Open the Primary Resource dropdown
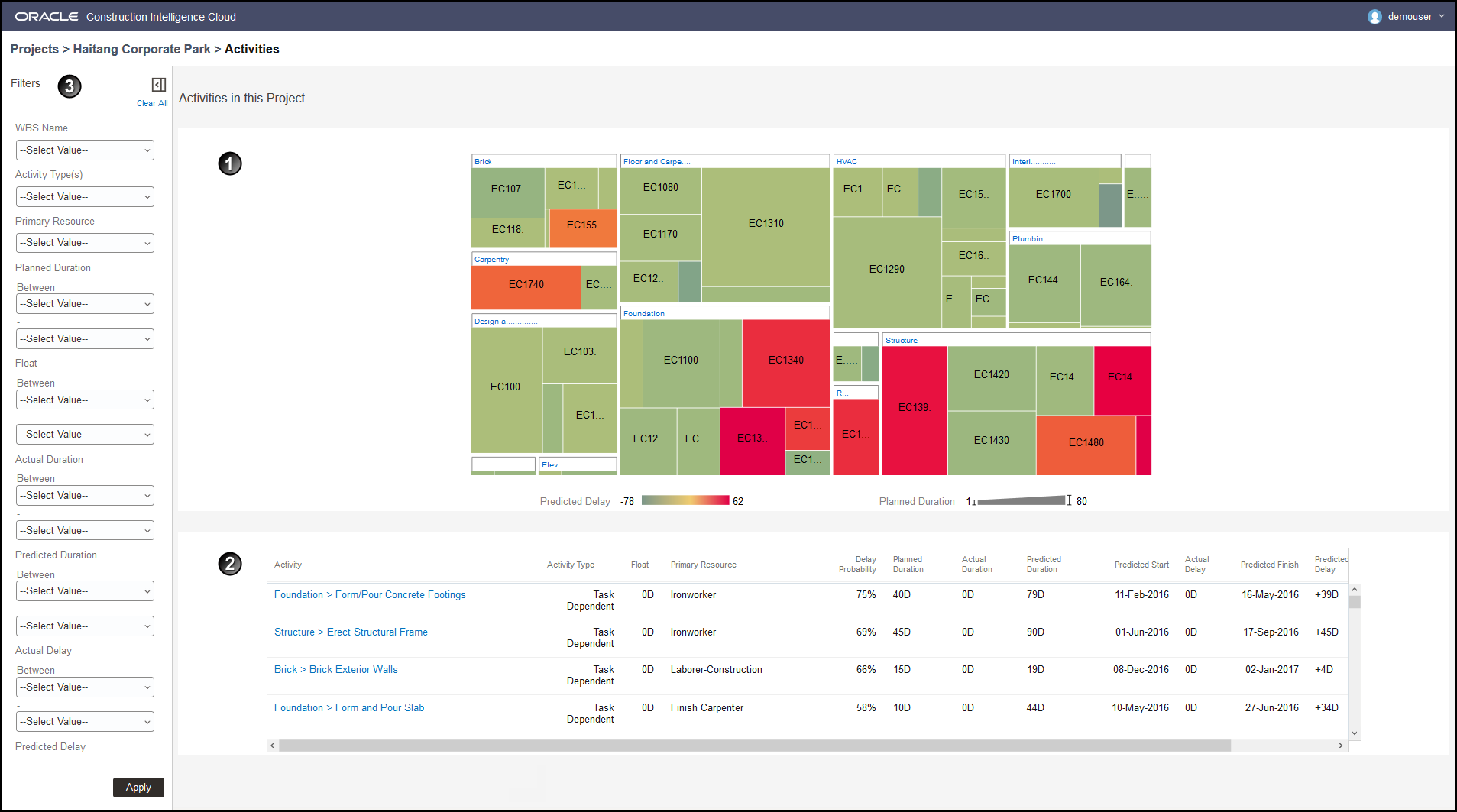This screenshot has width=1457, height=812. (84, 242)
